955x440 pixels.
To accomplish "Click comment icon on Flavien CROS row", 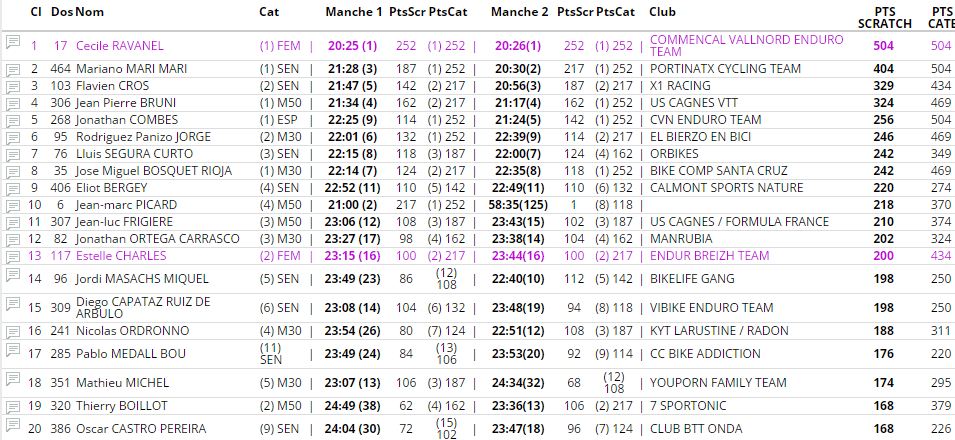I will [x=13, y=86].
